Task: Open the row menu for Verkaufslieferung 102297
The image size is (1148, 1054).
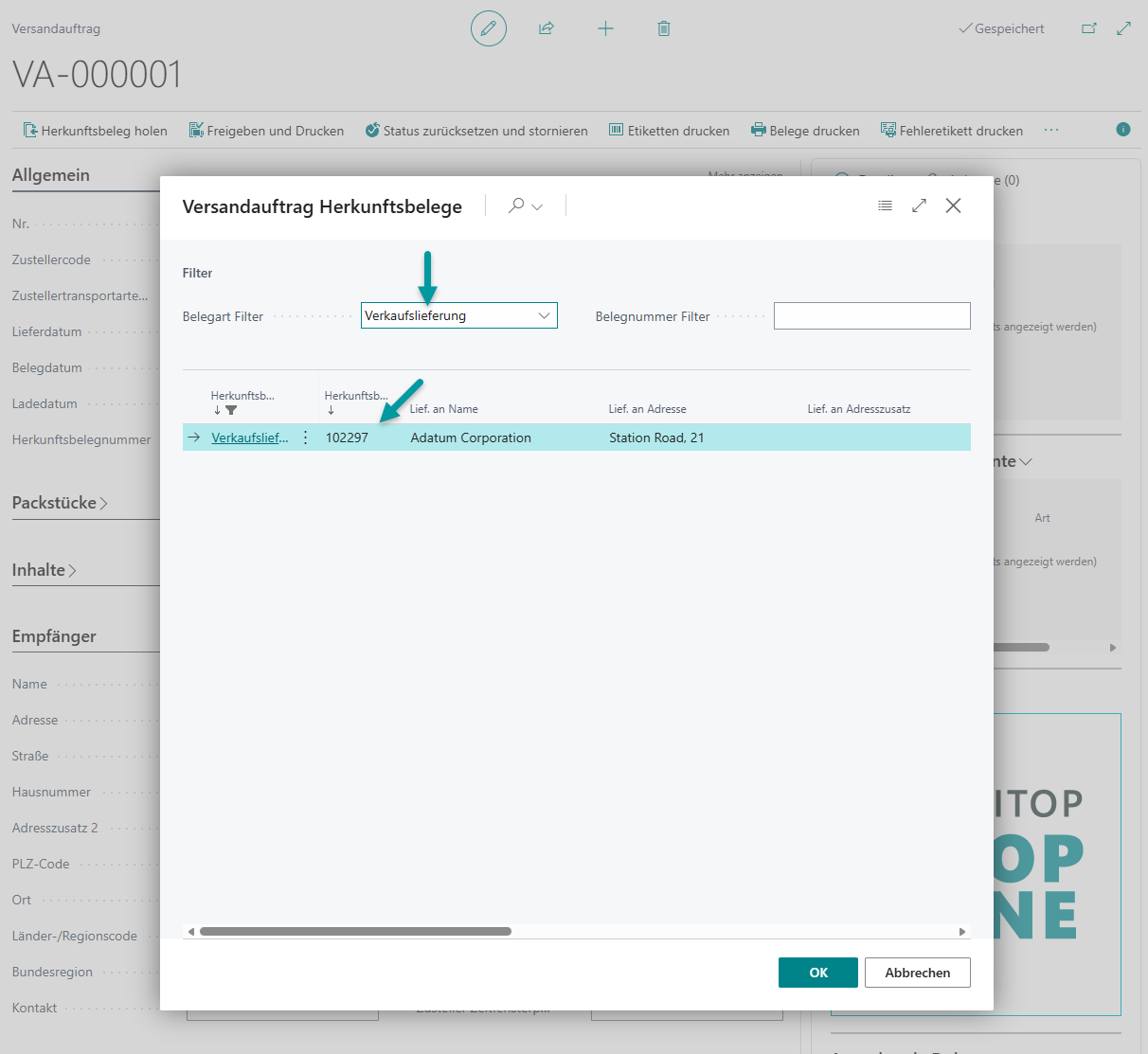Action: pyautogui.click(x=305, y=438)
